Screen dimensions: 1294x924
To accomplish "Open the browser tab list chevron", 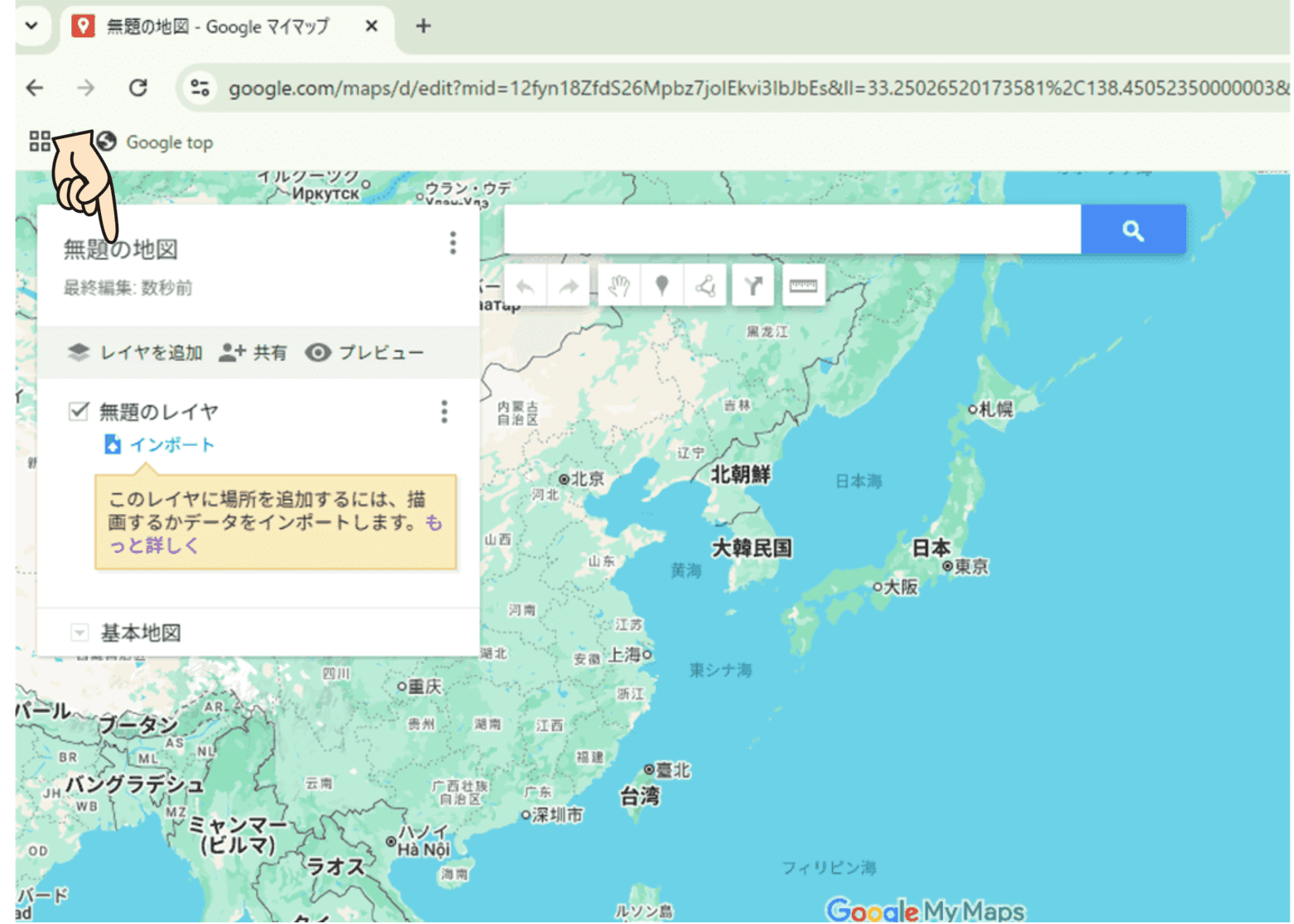I will 31,26.
